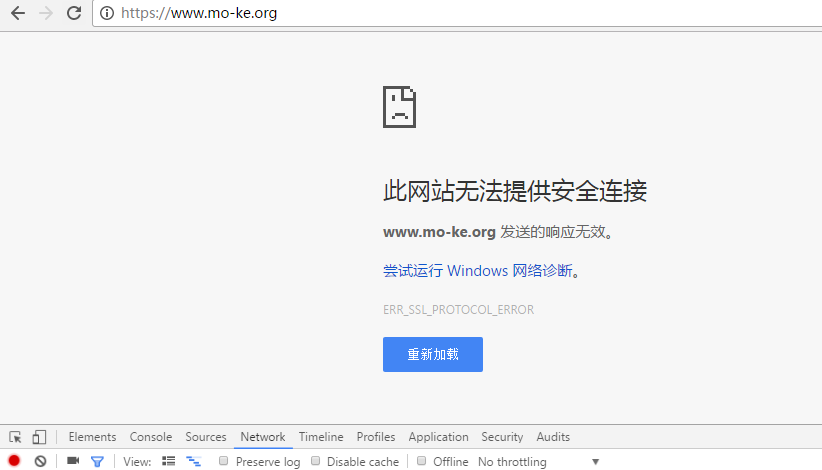Select the ERR_SSL_PROTOCOL_ERROR text
The width and height of the screenshot is (822, 470).
coord(458,310)
